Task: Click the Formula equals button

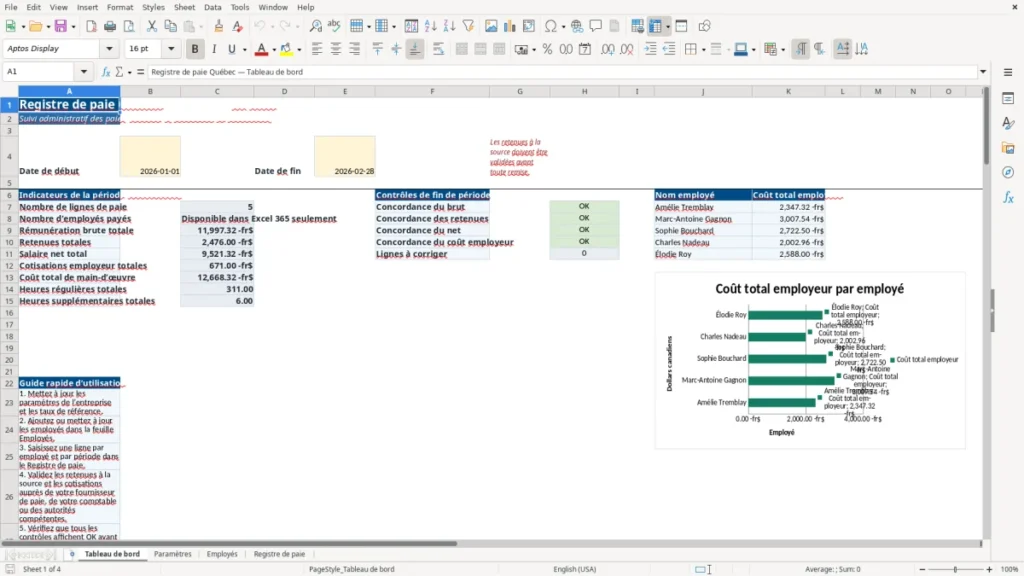Action: [140, 72]
